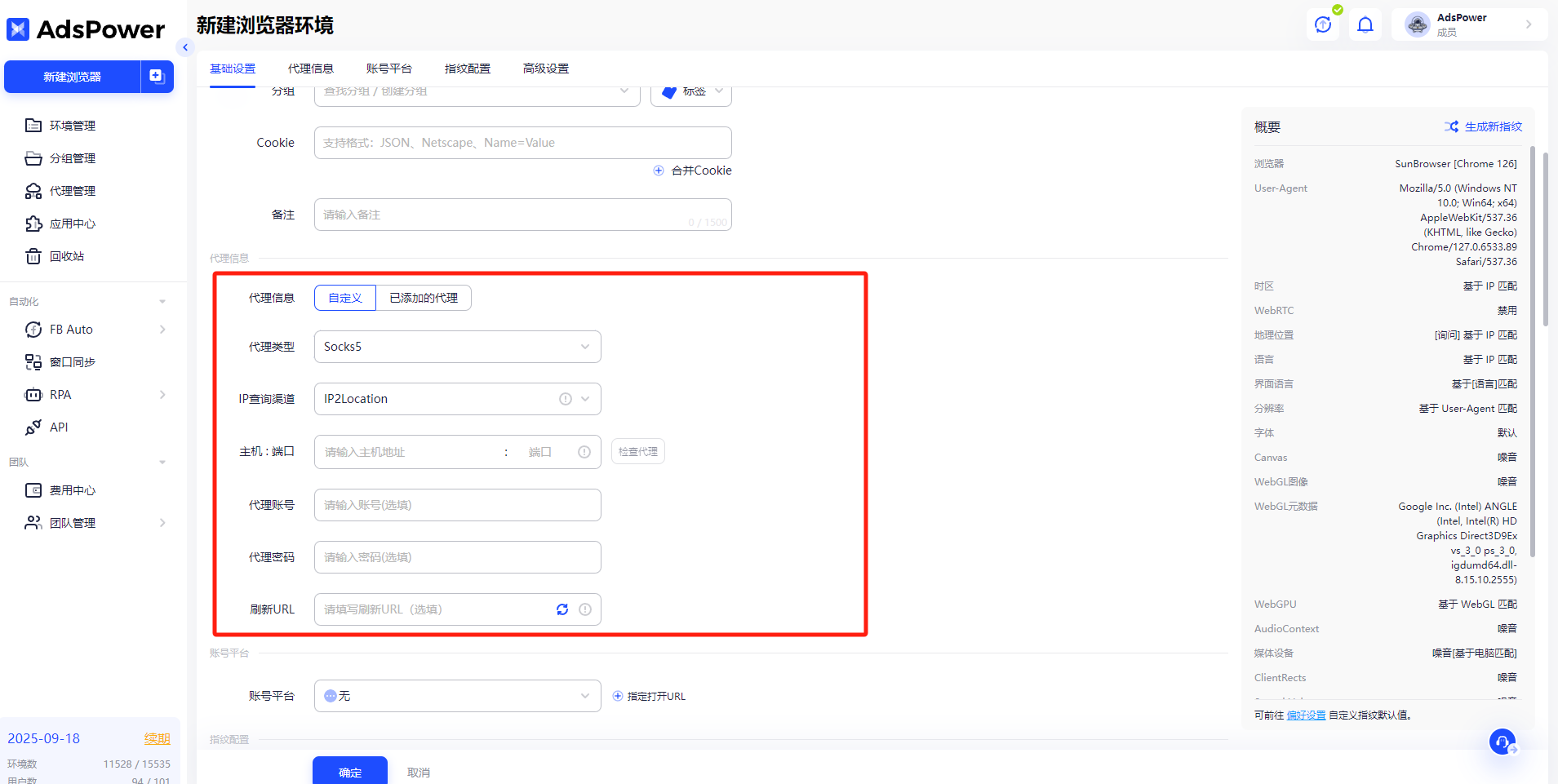Open the 标签 dropdown
This screenshot has width=1558, height=784.
click(691, 91)
